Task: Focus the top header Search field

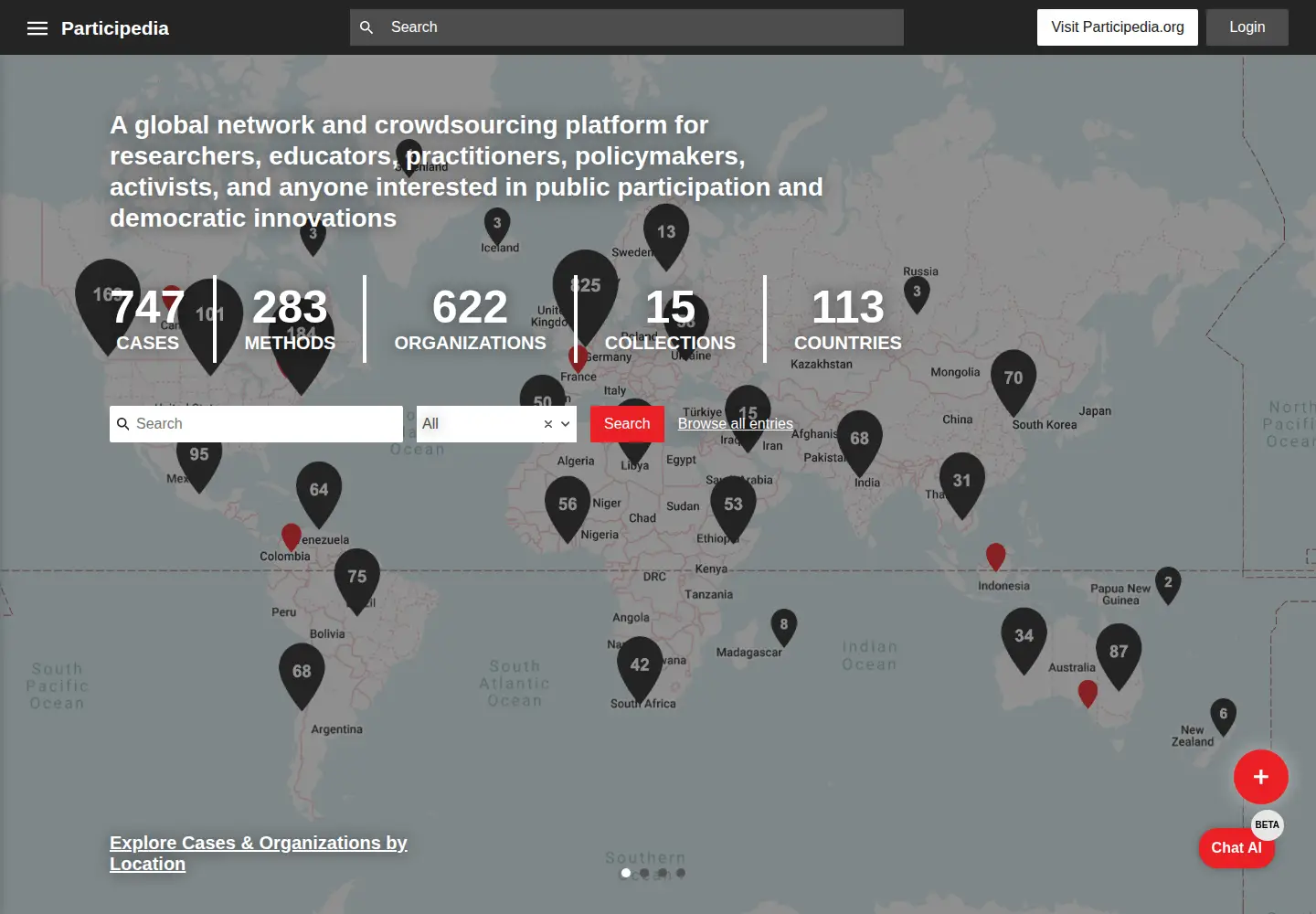Action: click(627, 27)
